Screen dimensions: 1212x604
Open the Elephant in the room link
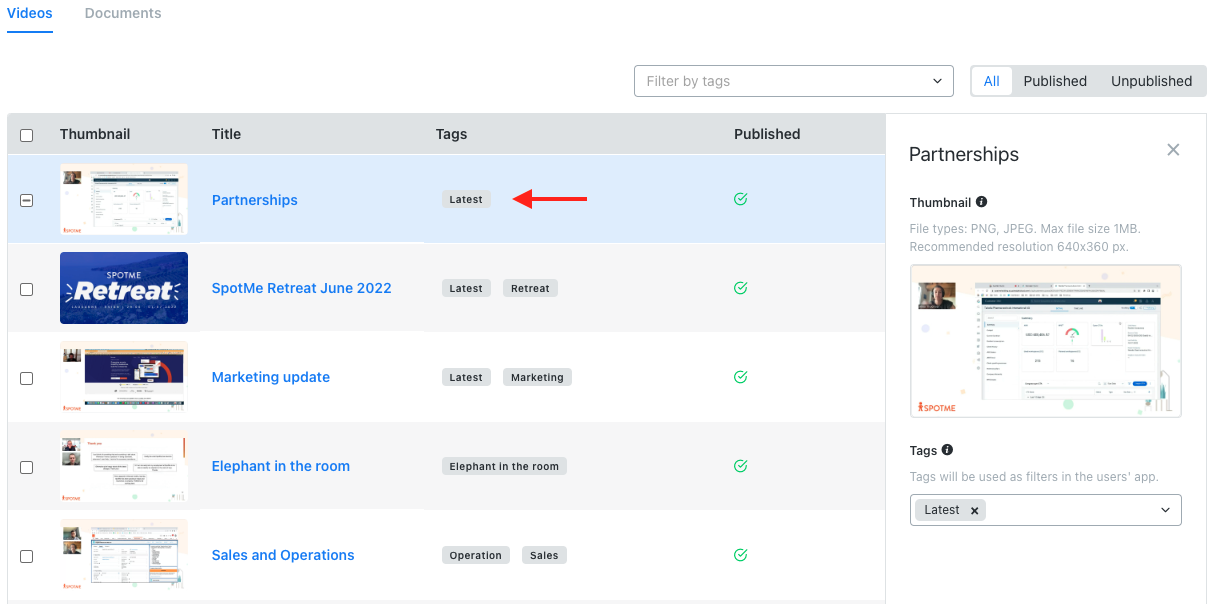[x=281, y=466]
